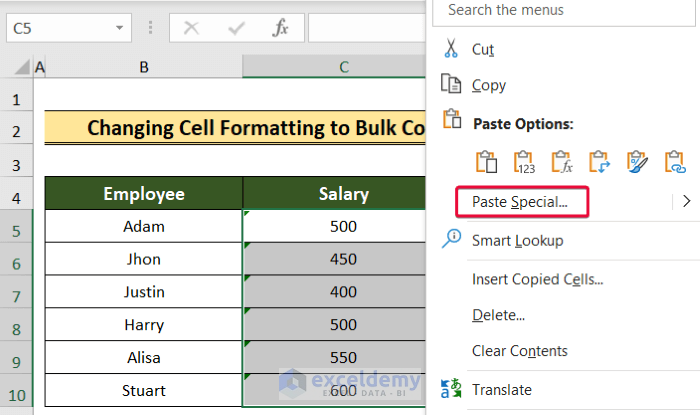Click the Insert Function fx button

(x=281, y=28)
